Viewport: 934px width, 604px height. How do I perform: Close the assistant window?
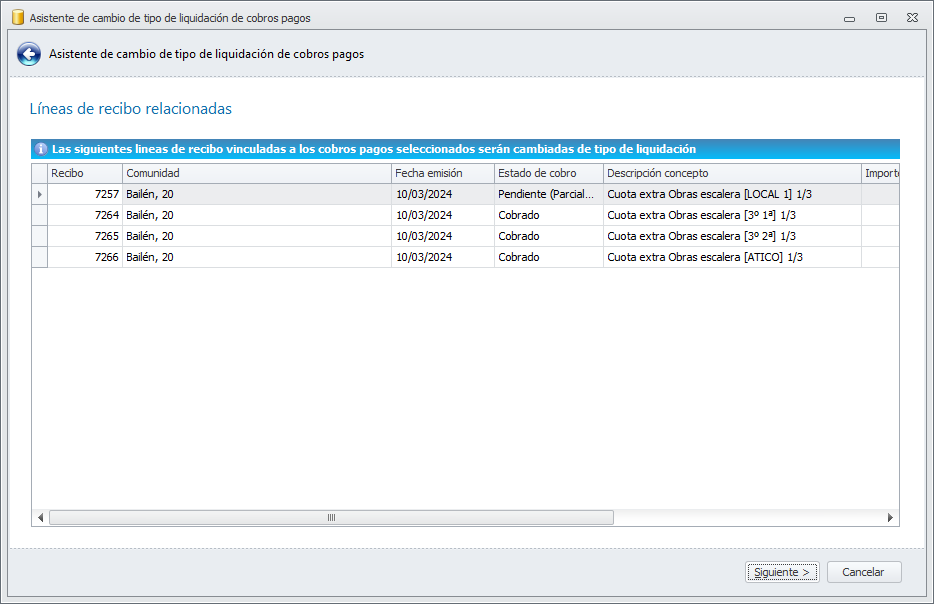point(912,18)
